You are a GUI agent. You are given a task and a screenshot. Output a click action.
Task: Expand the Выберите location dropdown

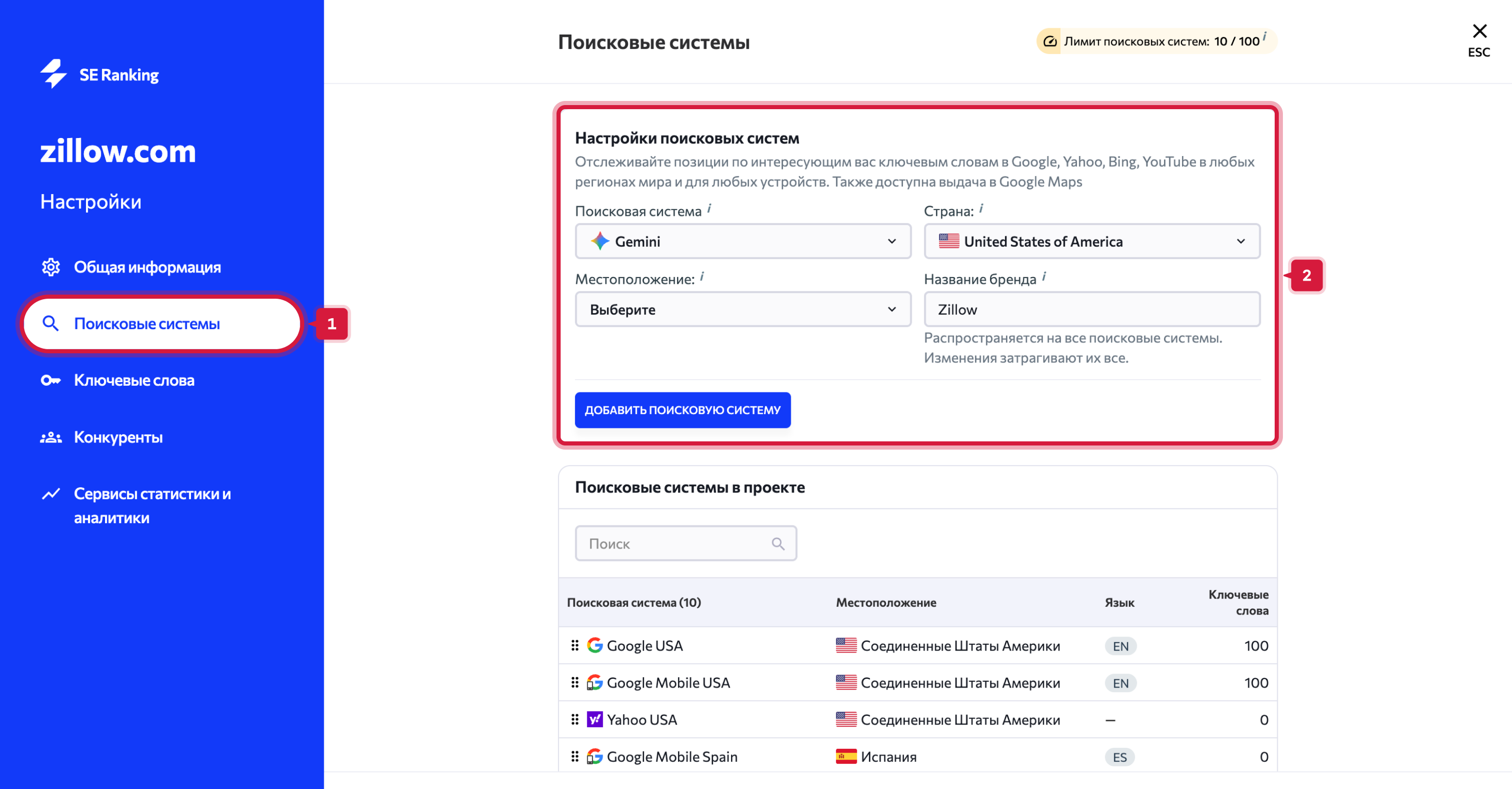click(x=742, y=310)
